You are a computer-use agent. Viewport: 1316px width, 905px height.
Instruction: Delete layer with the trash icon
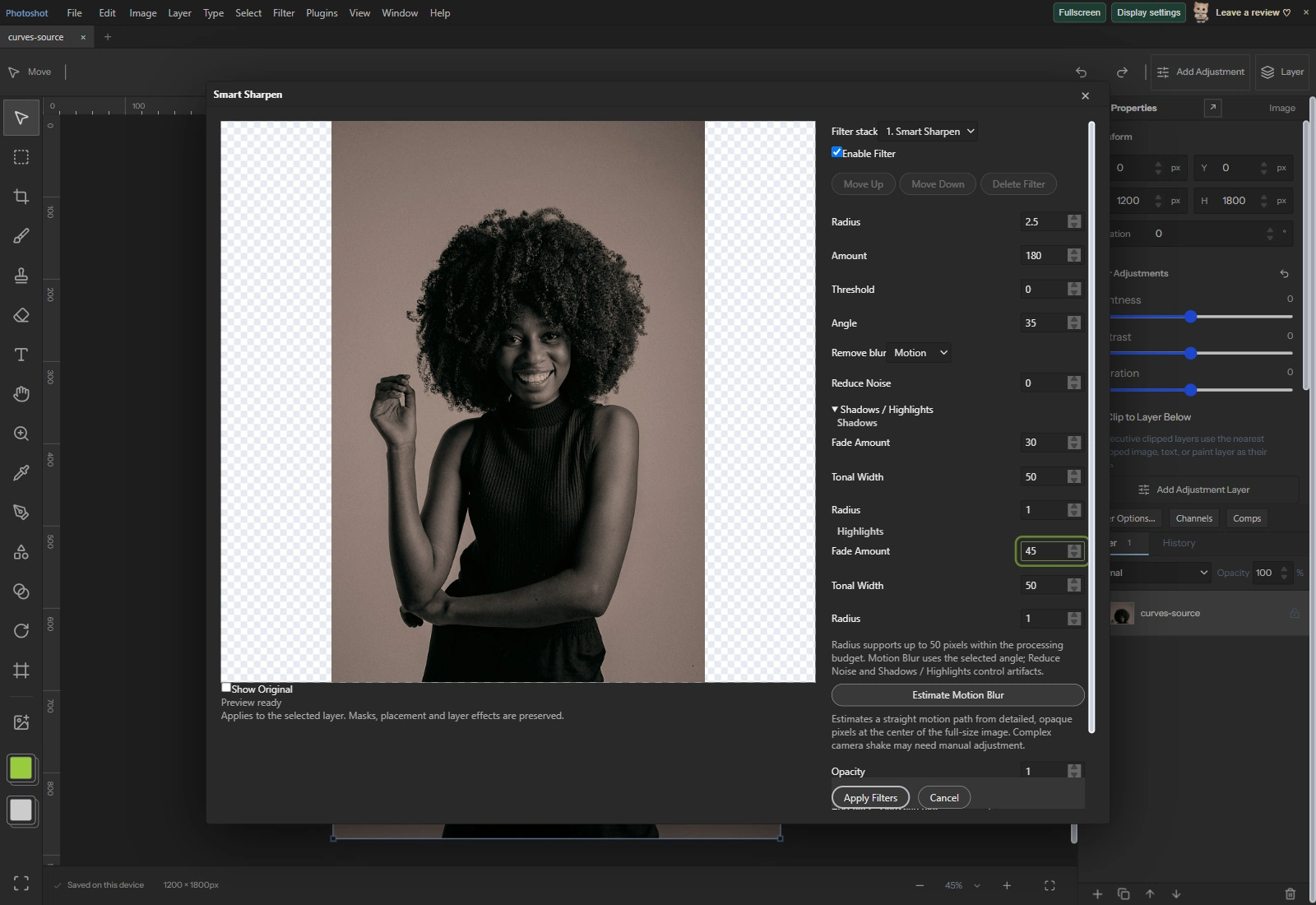[1290, 893]
